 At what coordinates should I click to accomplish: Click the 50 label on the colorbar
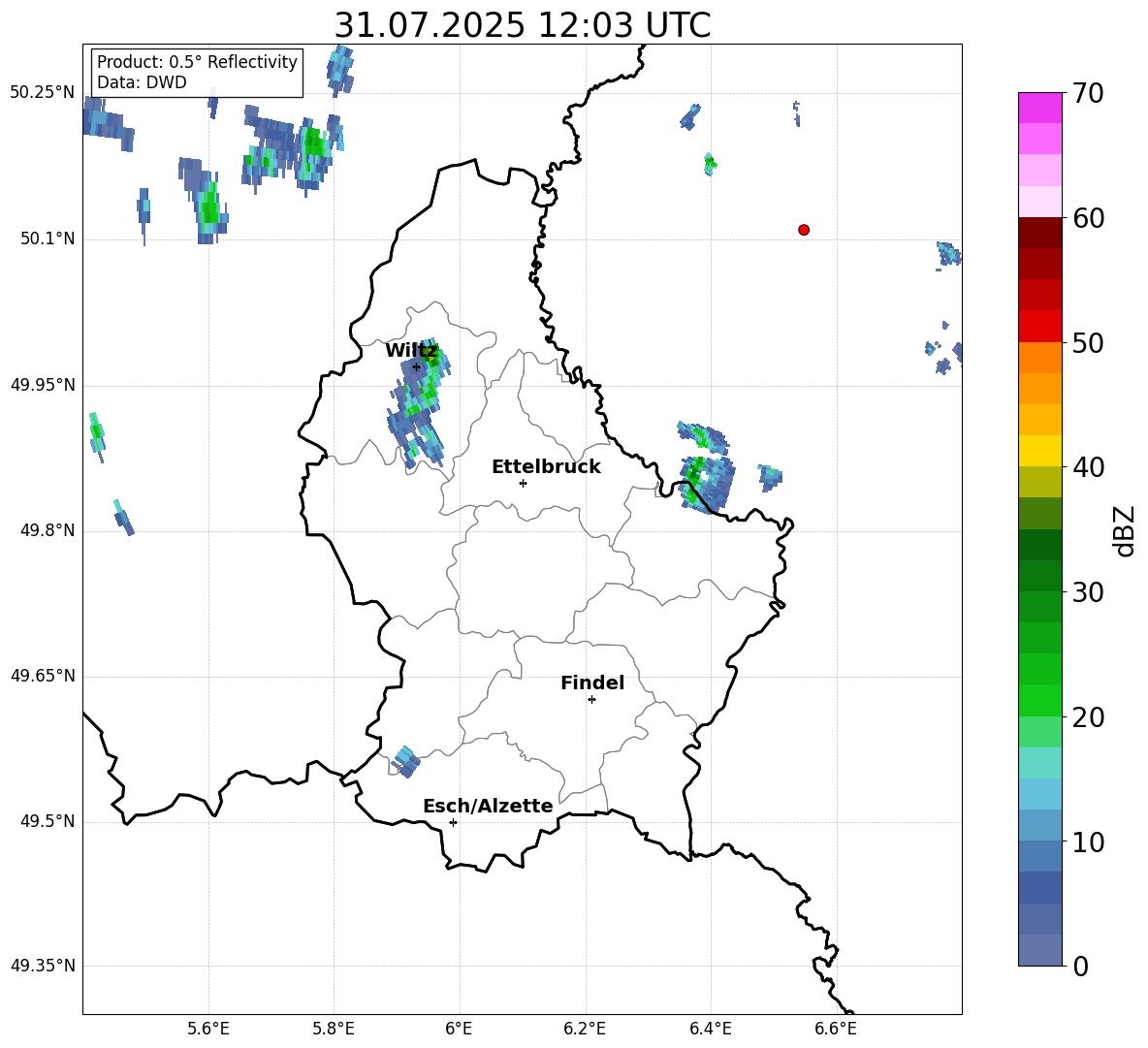point(1088,342)
